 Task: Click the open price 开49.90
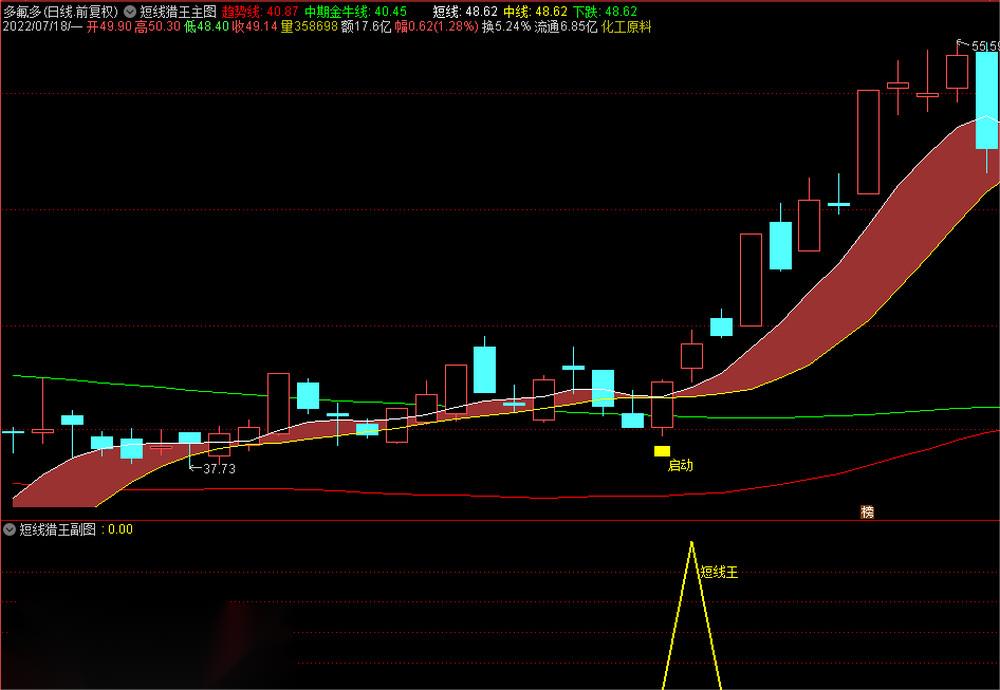click(x=109, y=27)
